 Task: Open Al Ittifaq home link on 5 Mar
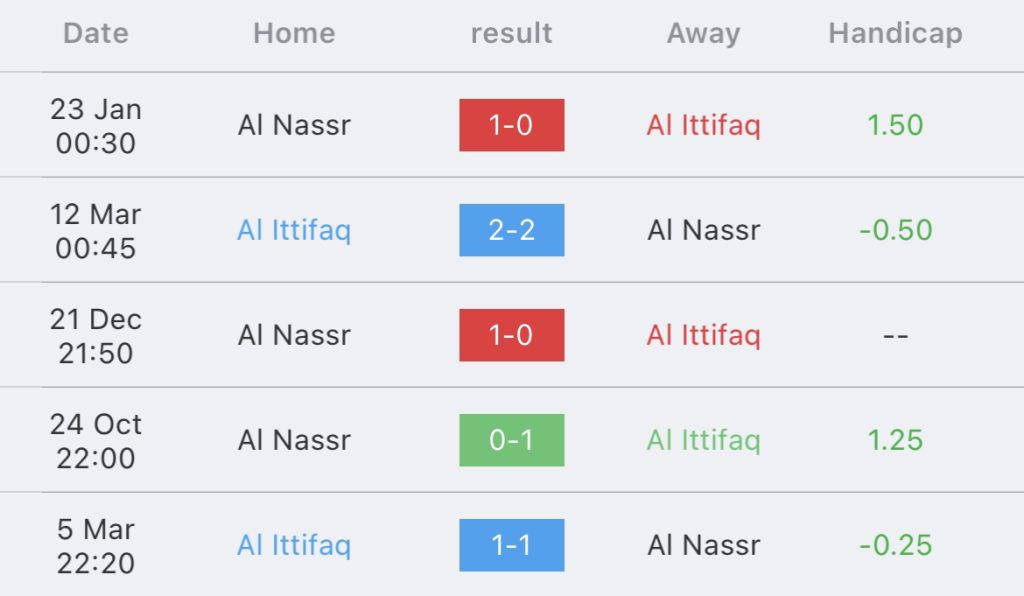(294, 546)
